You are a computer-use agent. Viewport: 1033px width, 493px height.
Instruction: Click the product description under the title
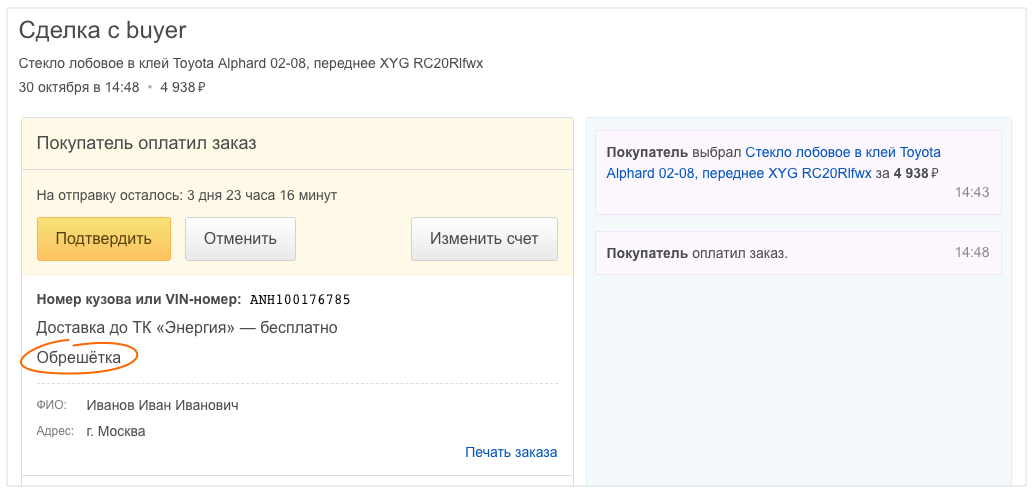click(x=251, y=63)
